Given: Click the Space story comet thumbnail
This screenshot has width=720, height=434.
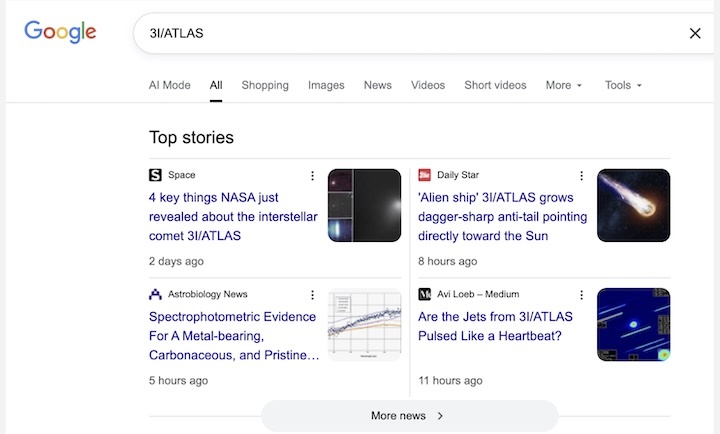Looking at the screenshot, I should click(x=364, y=205).
